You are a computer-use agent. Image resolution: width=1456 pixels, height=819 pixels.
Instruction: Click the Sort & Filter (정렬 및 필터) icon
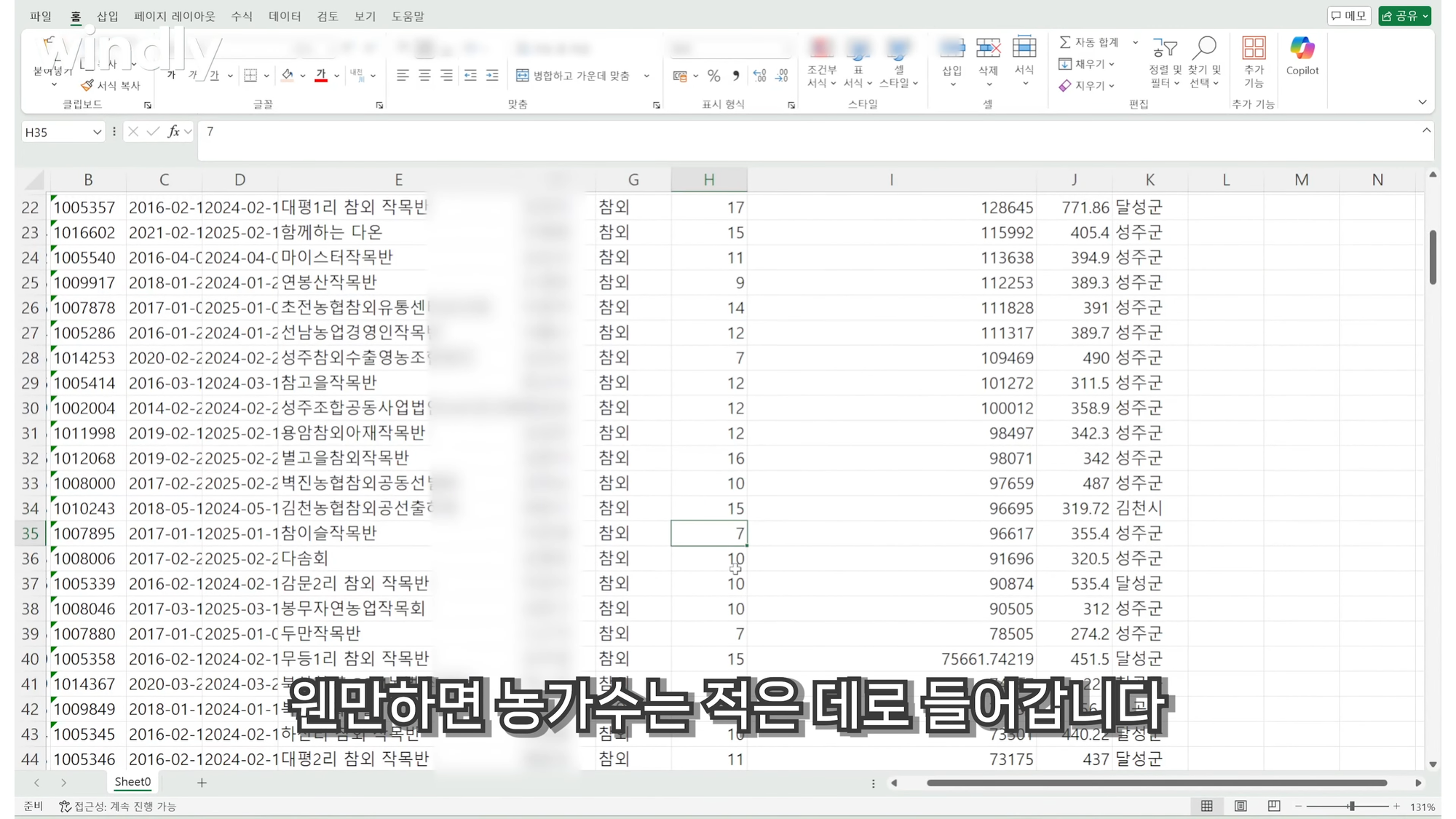coord(1165,48)
